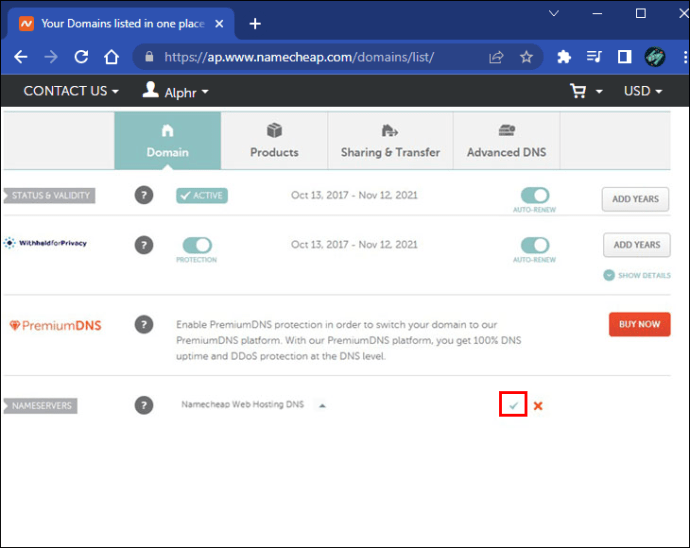Open help for WithheldforPrivacy
The image size is (690, 548).
[144, 245]
